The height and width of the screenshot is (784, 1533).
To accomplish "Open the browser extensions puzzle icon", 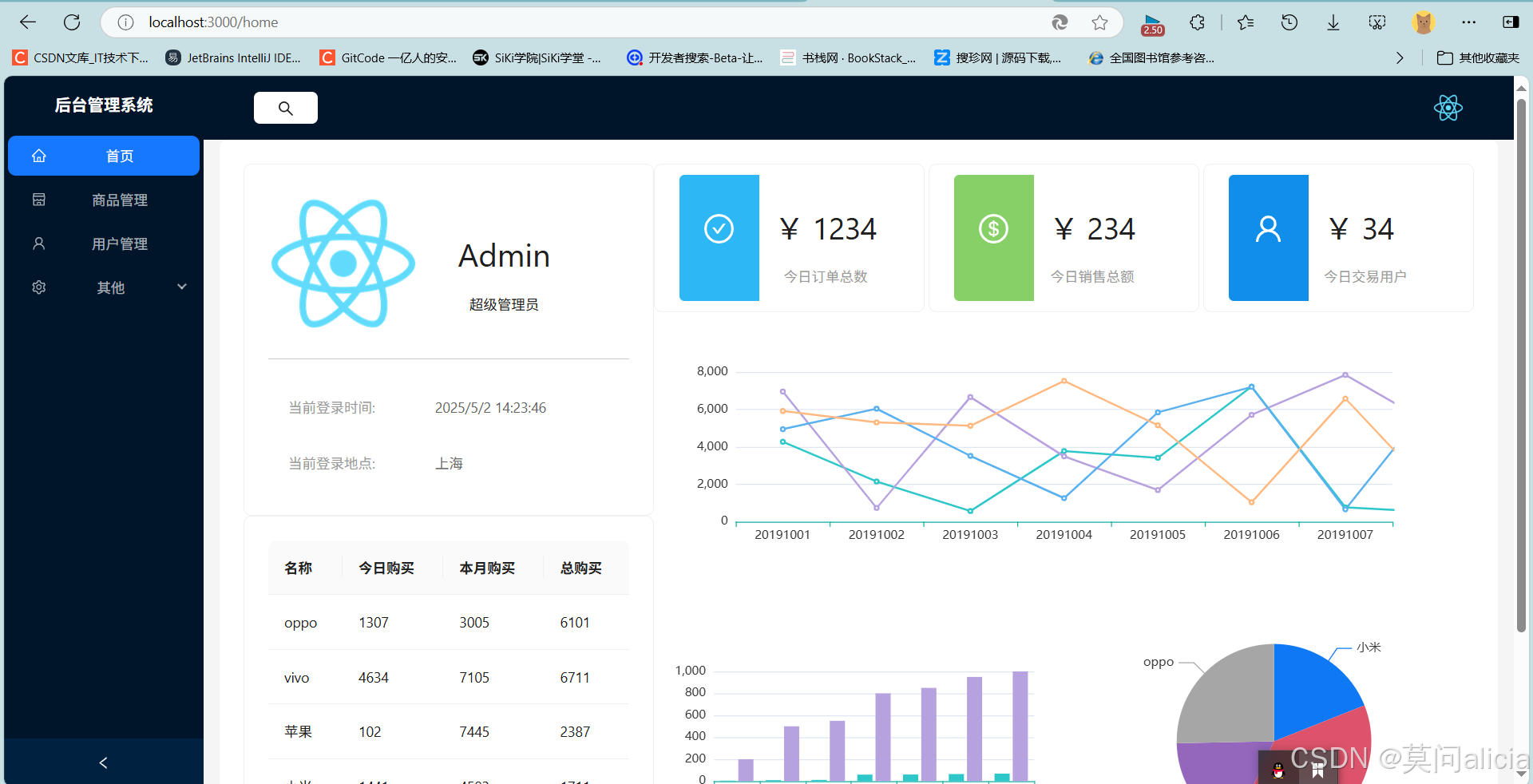I will click(x=1197, y=22).
